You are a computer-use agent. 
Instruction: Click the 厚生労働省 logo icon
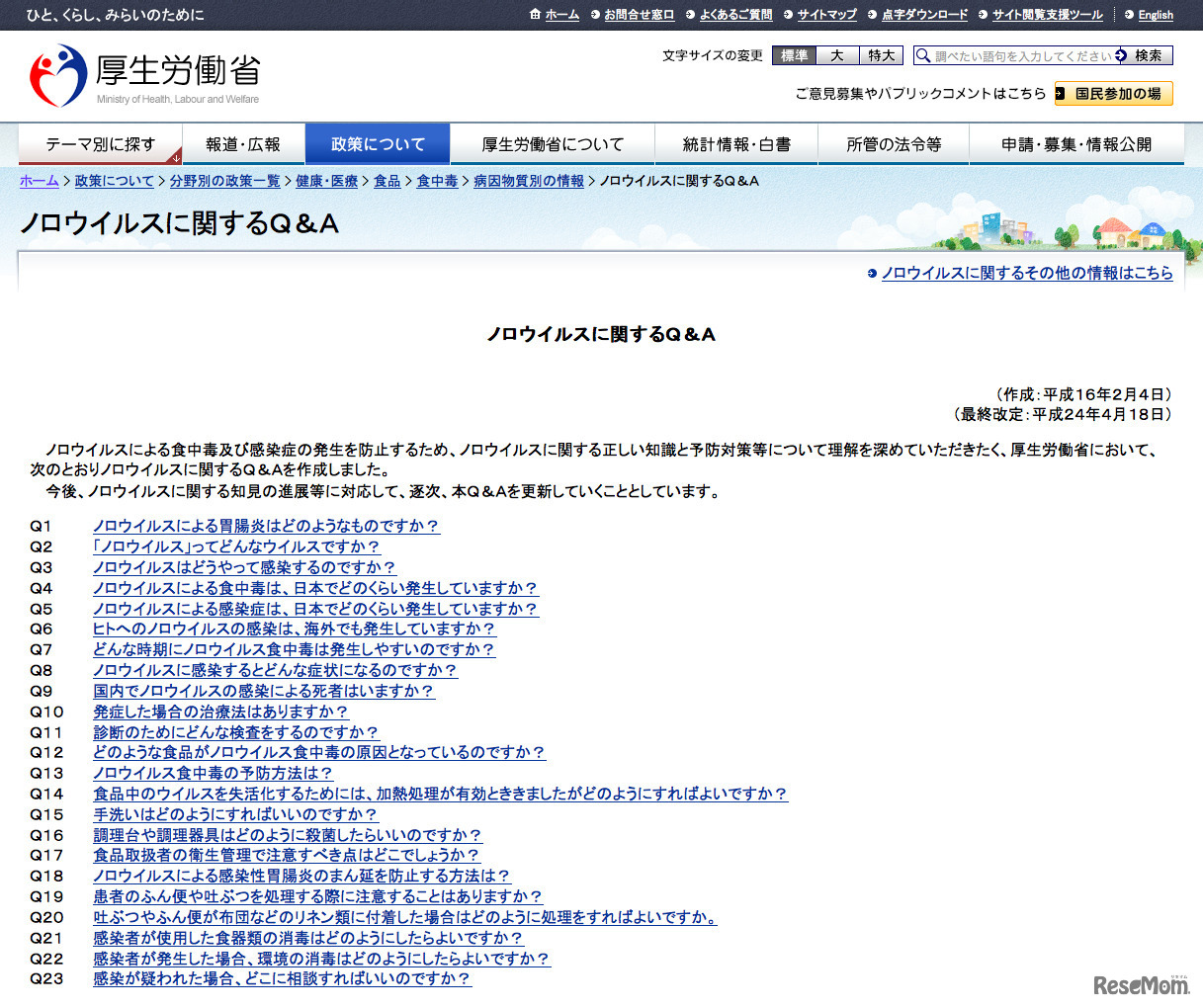tap(58, 76)
